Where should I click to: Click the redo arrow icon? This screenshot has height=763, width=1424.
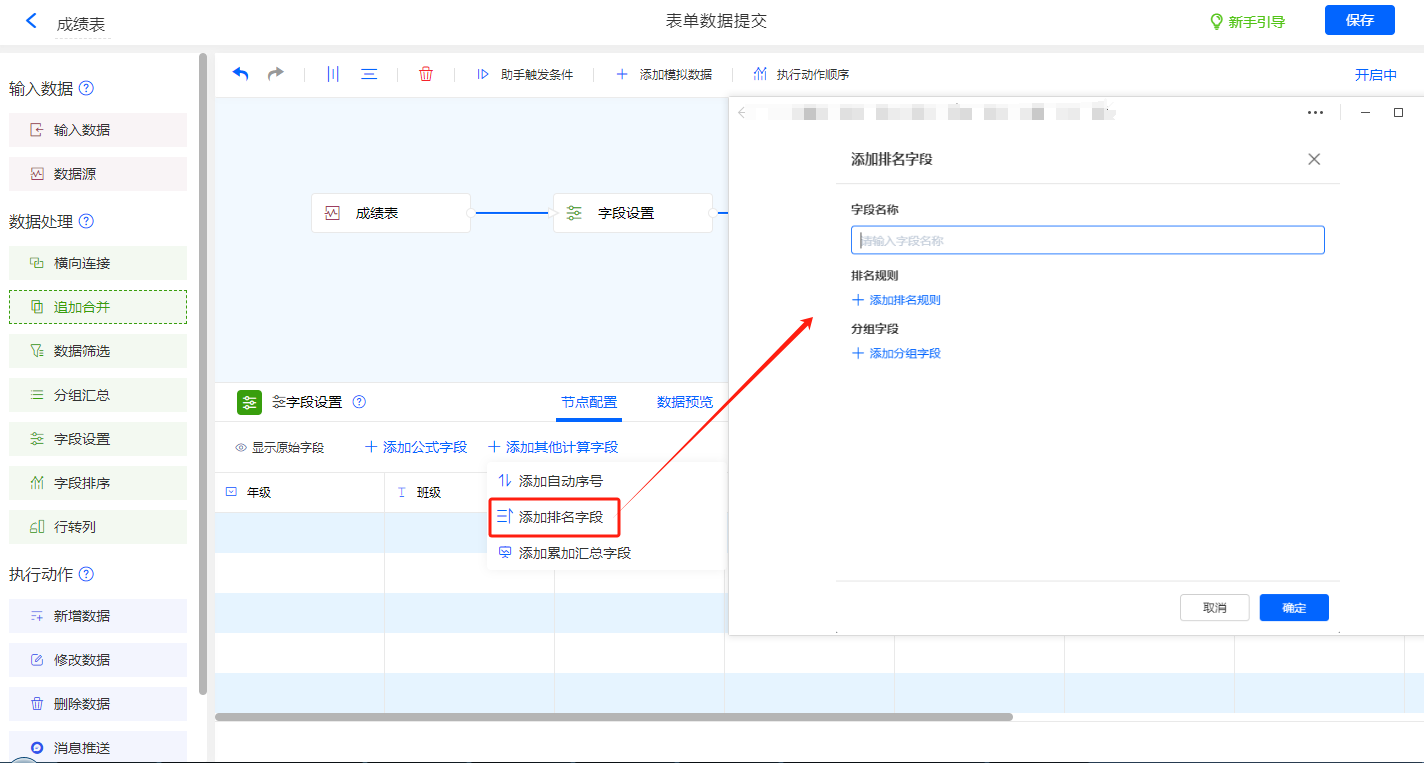click(275, 74)
